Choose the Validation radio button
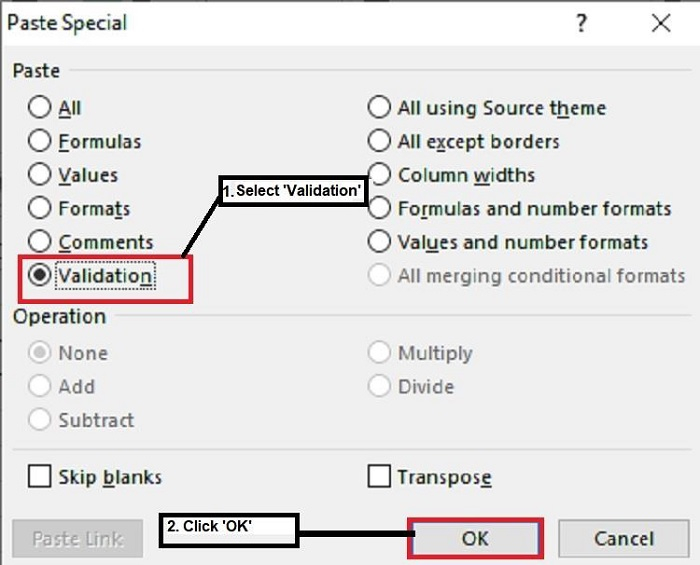Viewport: 700px width, 565px height. pyautogui.click(x=40, y=275)
